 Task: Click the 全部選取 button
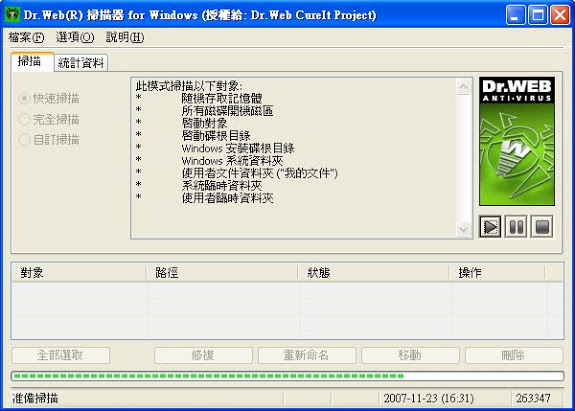(x=61, y=355)
